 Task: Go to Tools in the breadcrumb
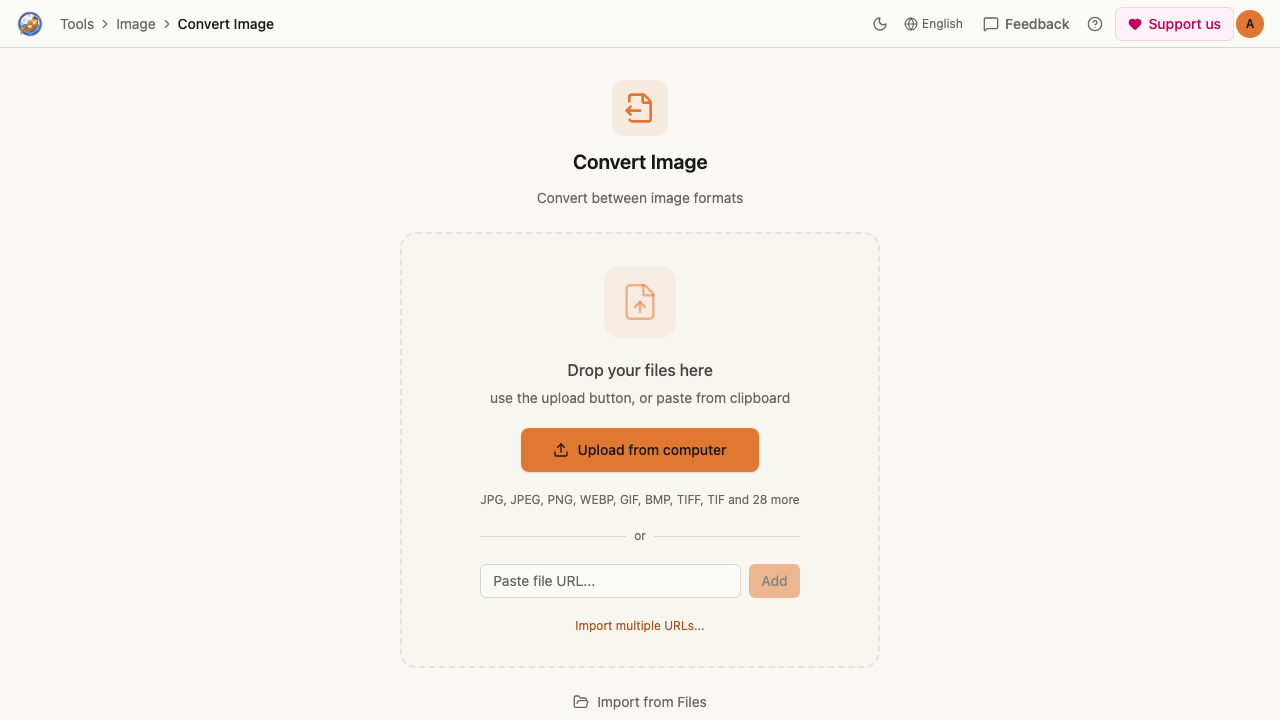pos(77,24)
